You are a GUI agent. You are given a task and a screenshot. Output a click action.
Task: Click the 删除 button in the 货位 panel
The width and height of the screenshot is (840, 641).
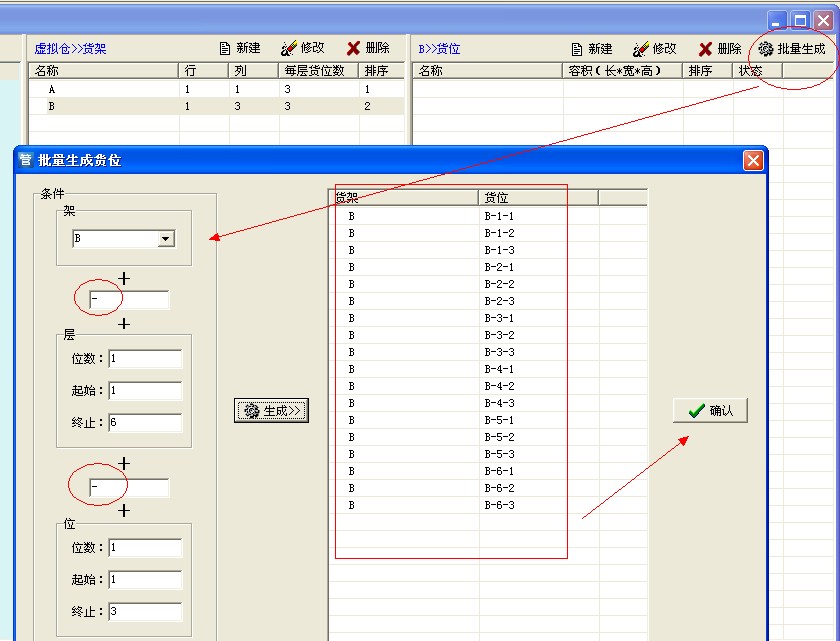click(720, 49)
